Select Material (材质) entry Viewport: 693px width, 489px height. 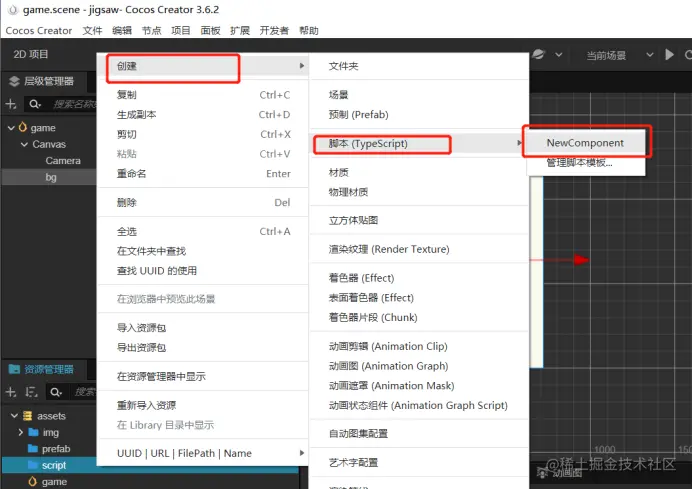tap(419, 172)
